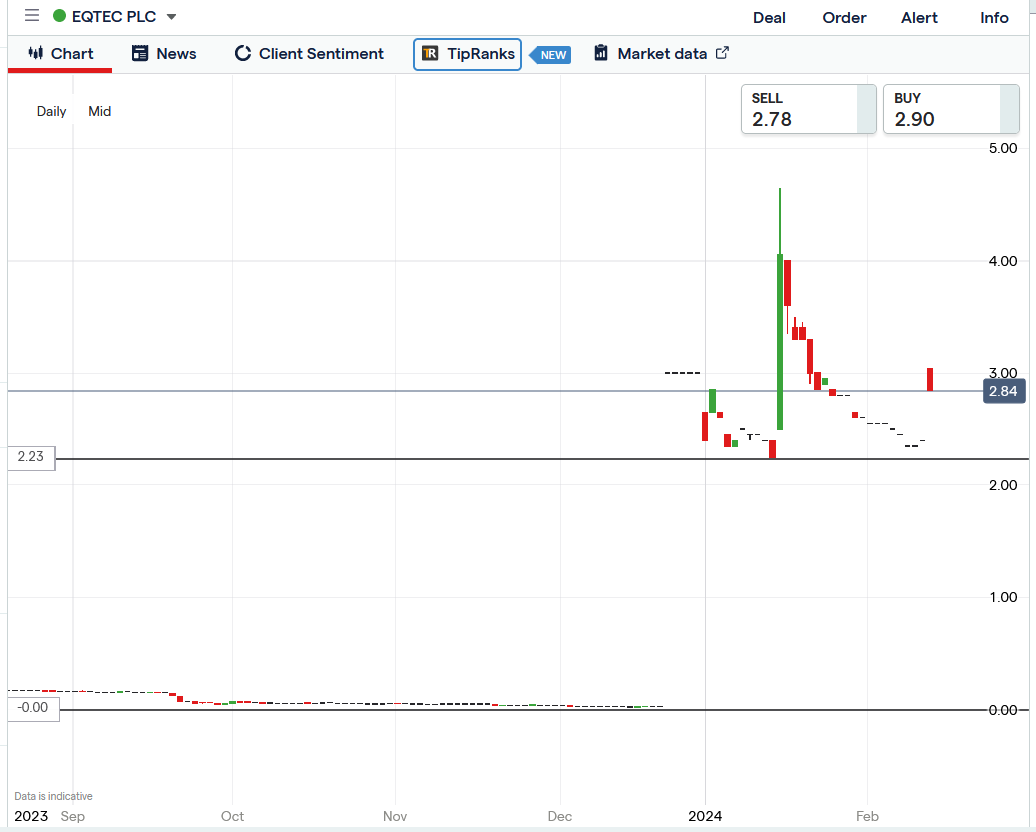The width and height of the screenshot is (1036, 832).
Task: Click the external link arrow icon
Action: pyautogui.click(x=723, y=53)
